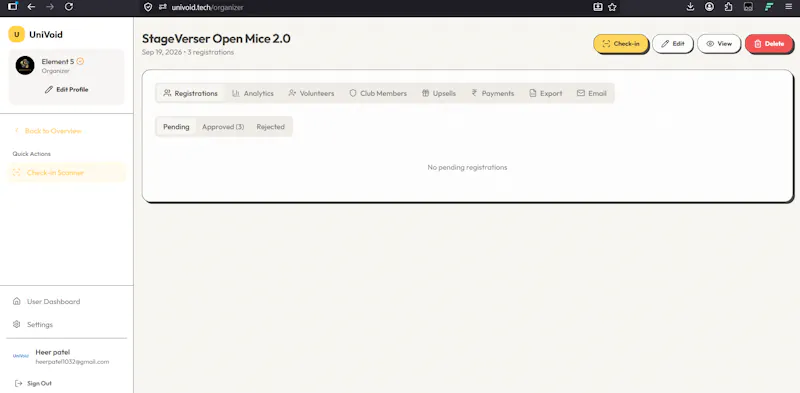Click the Element 5 organizer avatar
The height and width of the screenshot is (393, 800).
pos(25,65)
